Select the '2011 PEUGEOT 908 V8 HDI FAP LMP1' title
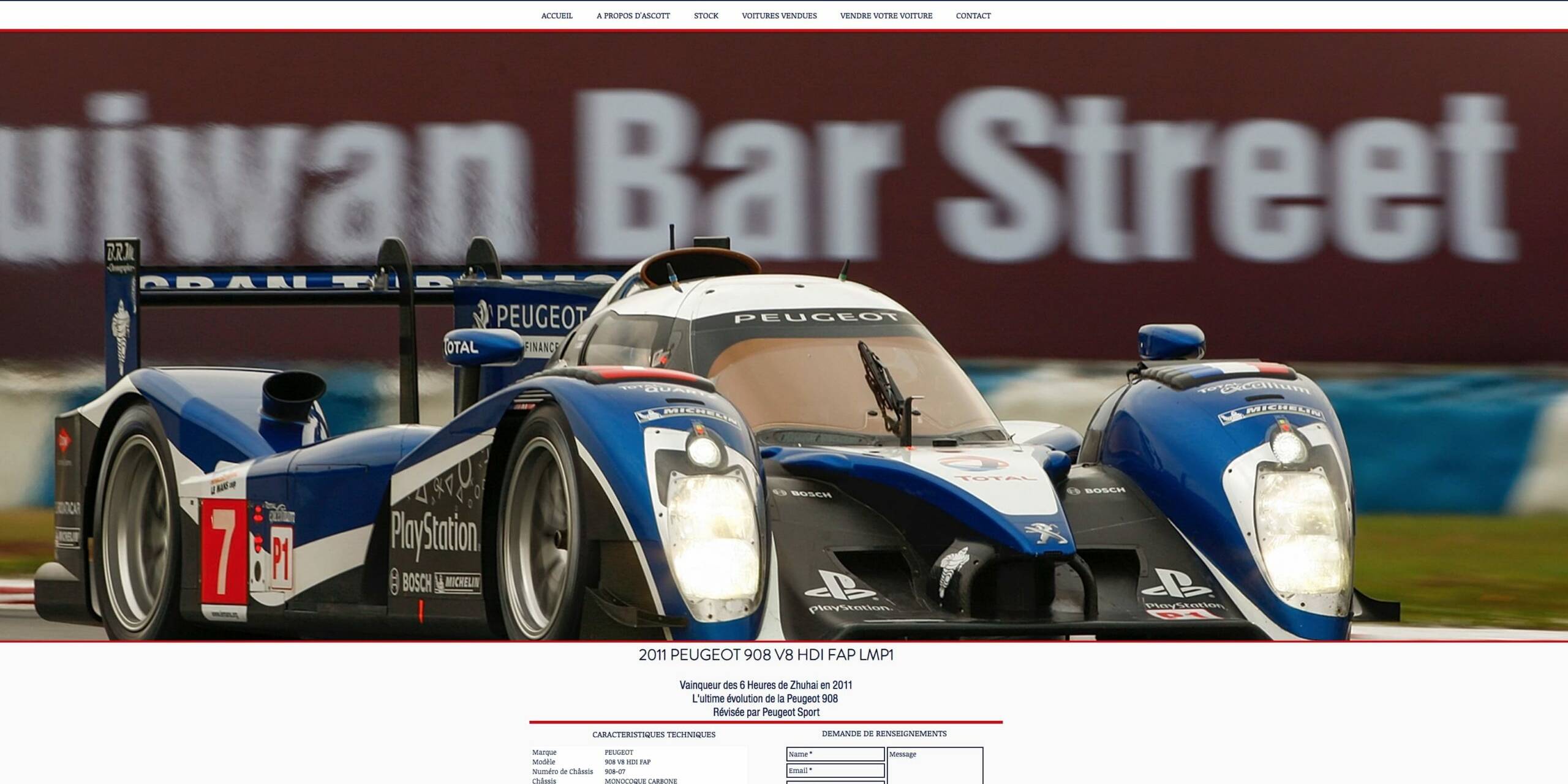The width and height of the screenshot is (1568, 784). coord(766,655)
